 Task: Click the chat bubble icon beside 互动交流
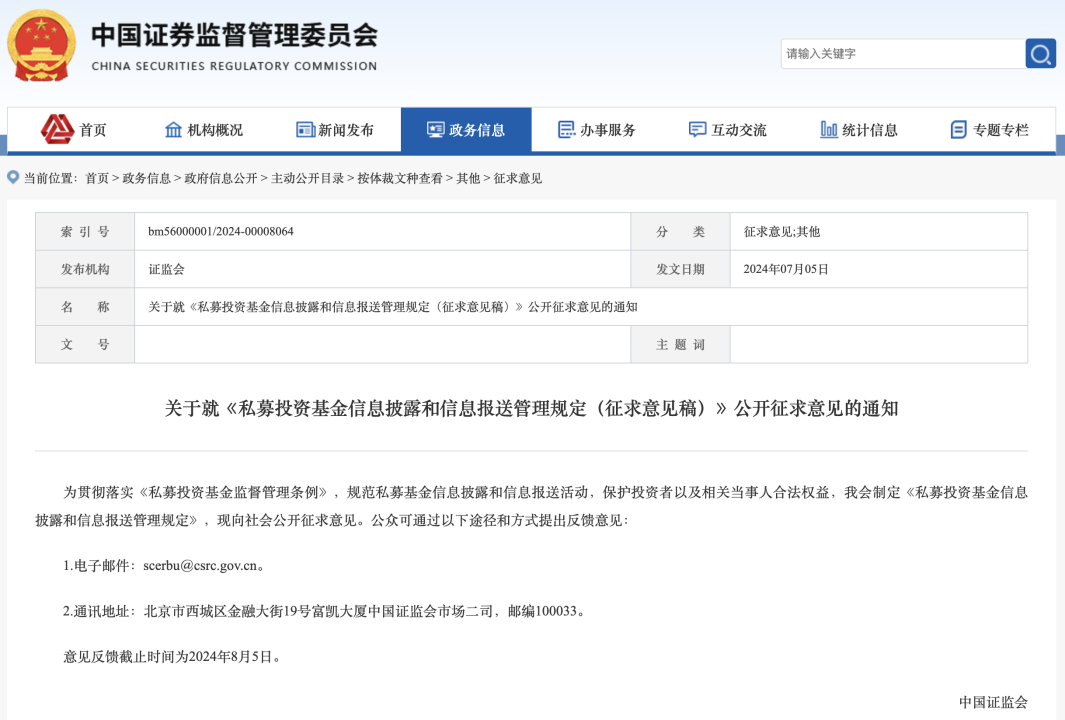[698, 130]
